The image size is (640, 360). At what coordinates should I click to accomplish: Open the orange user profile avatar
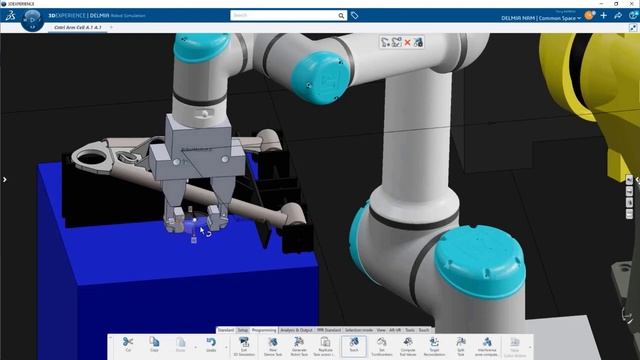589,16
